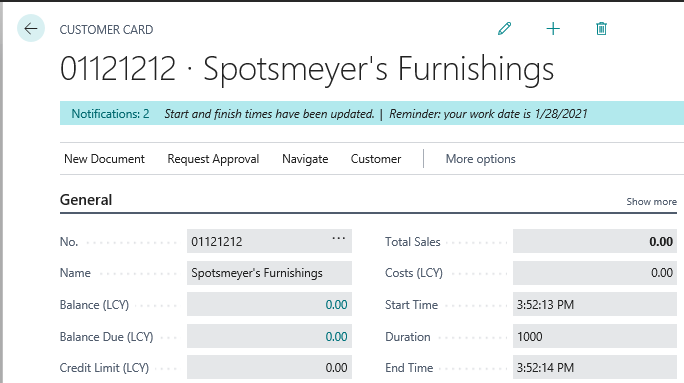Click the work date reminder notification

click(x=488, y=114)
